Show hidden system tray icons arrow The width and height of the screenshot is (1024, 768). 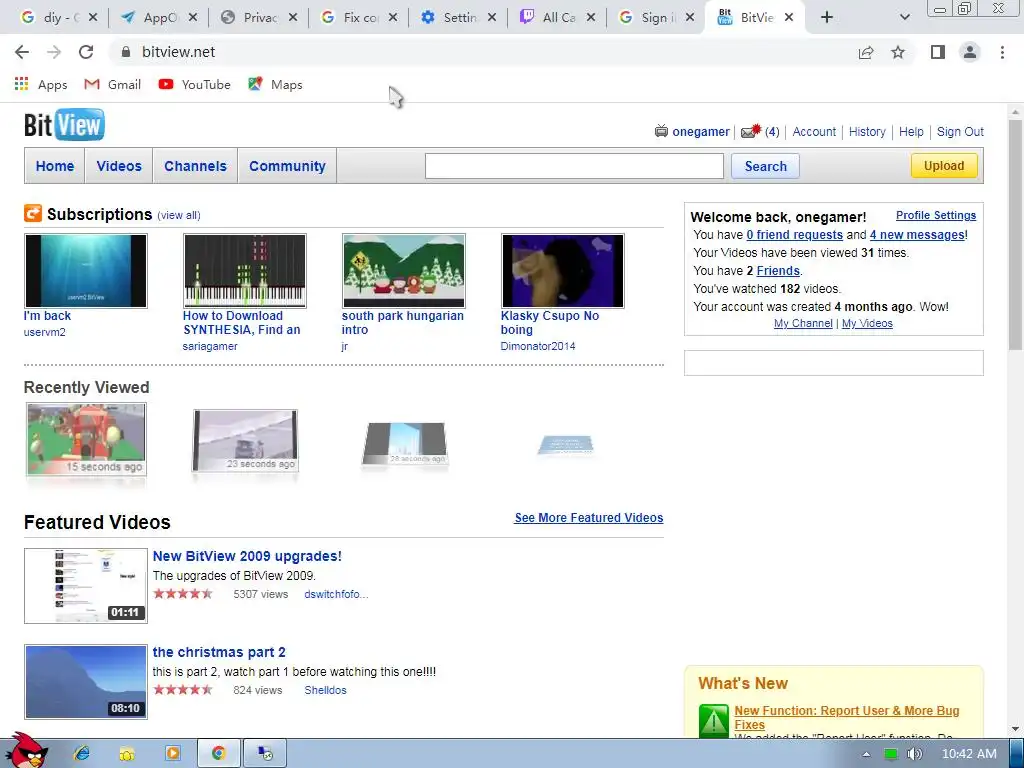tap(866, 754)
